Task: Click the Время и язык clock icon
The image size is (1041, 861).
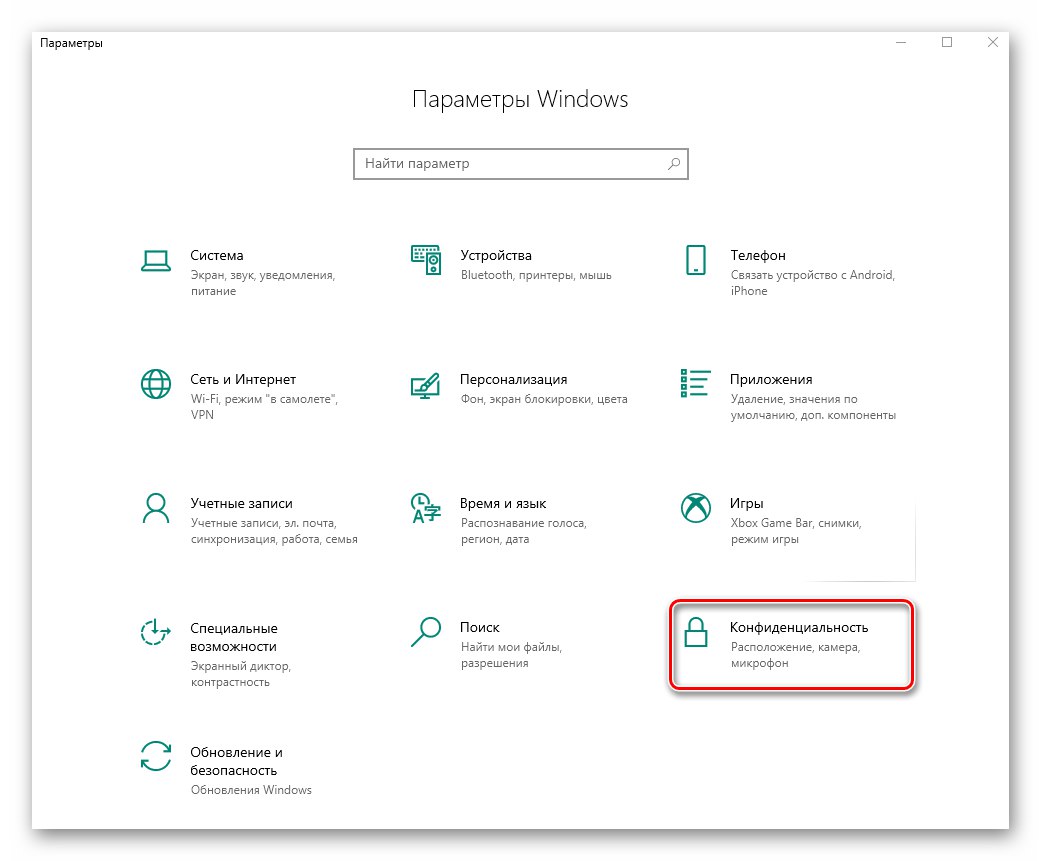Action: pos(426,508)
